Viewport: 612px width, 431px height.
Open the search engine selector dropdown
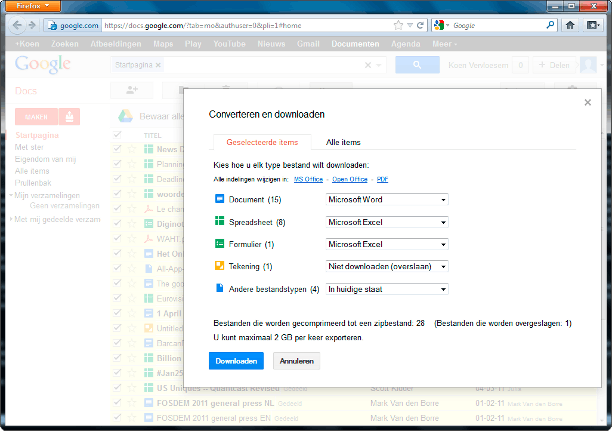coord(441,25)
